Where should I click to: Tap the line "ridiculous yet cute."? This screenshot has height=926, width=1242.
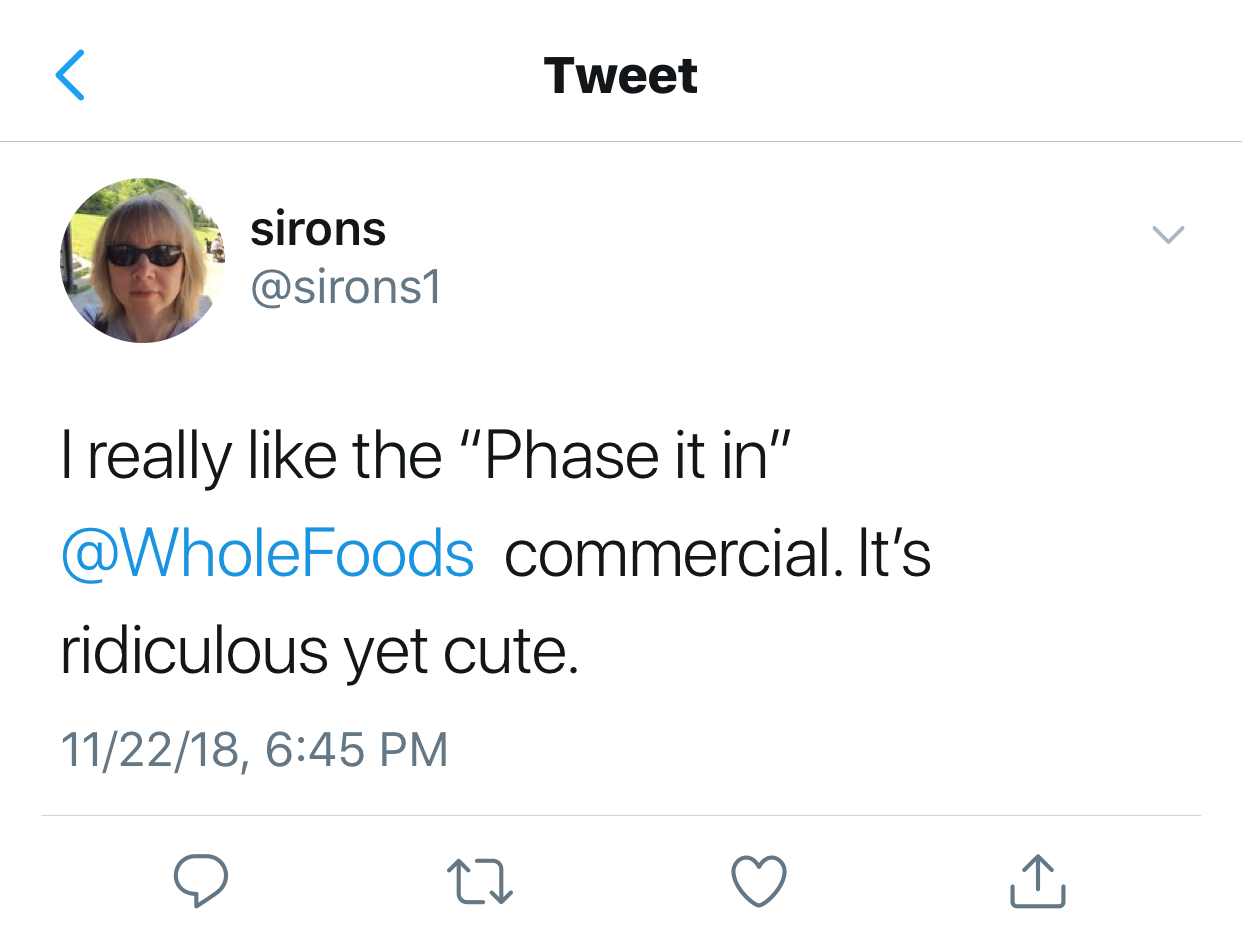[x=320, y=653]
